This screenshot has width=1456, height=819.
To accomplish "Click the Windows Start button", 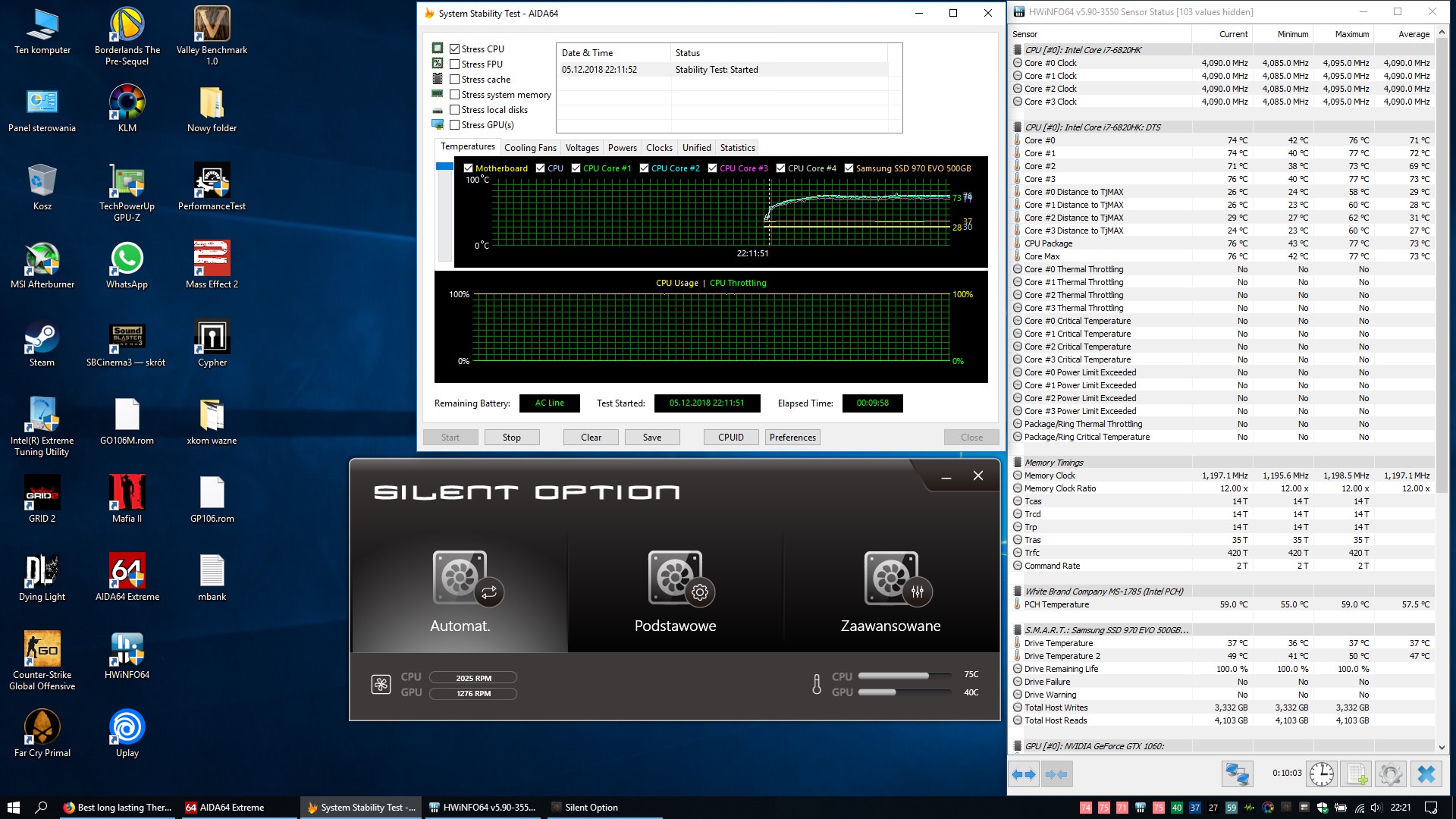I will [x=13, y=808].
